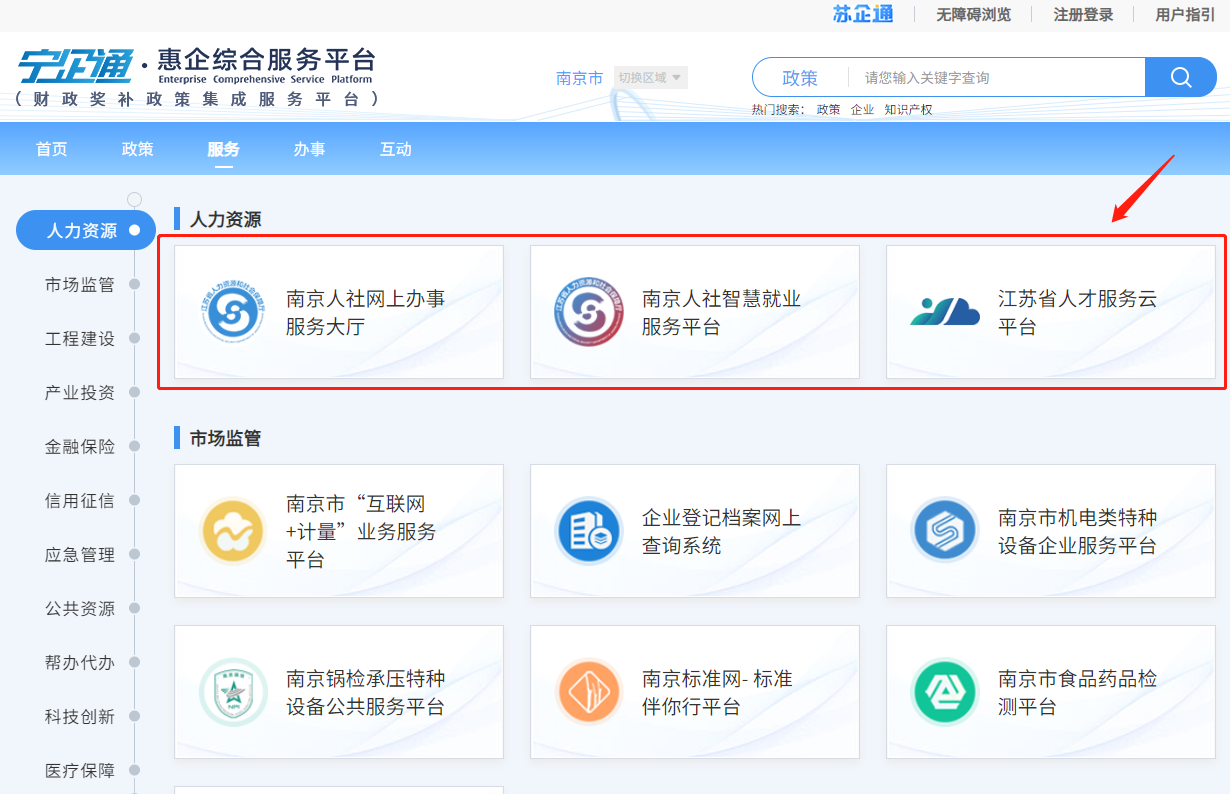Image resolution: width=1230 pixels, height=794 pixels.
Task: Open the 政策 nav tab
Action: click(138, 149)
